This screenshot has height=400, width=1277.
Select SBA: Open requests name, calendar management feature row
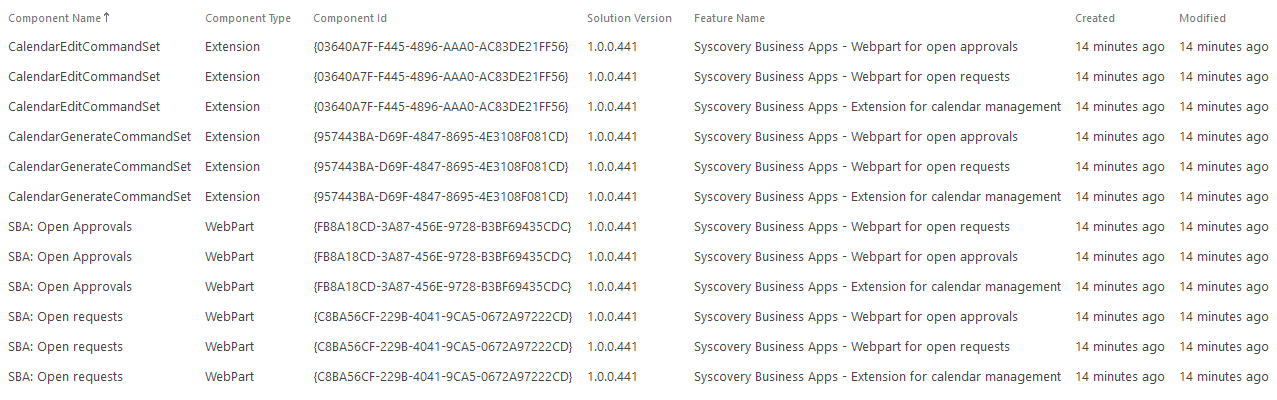coord(66,377)
